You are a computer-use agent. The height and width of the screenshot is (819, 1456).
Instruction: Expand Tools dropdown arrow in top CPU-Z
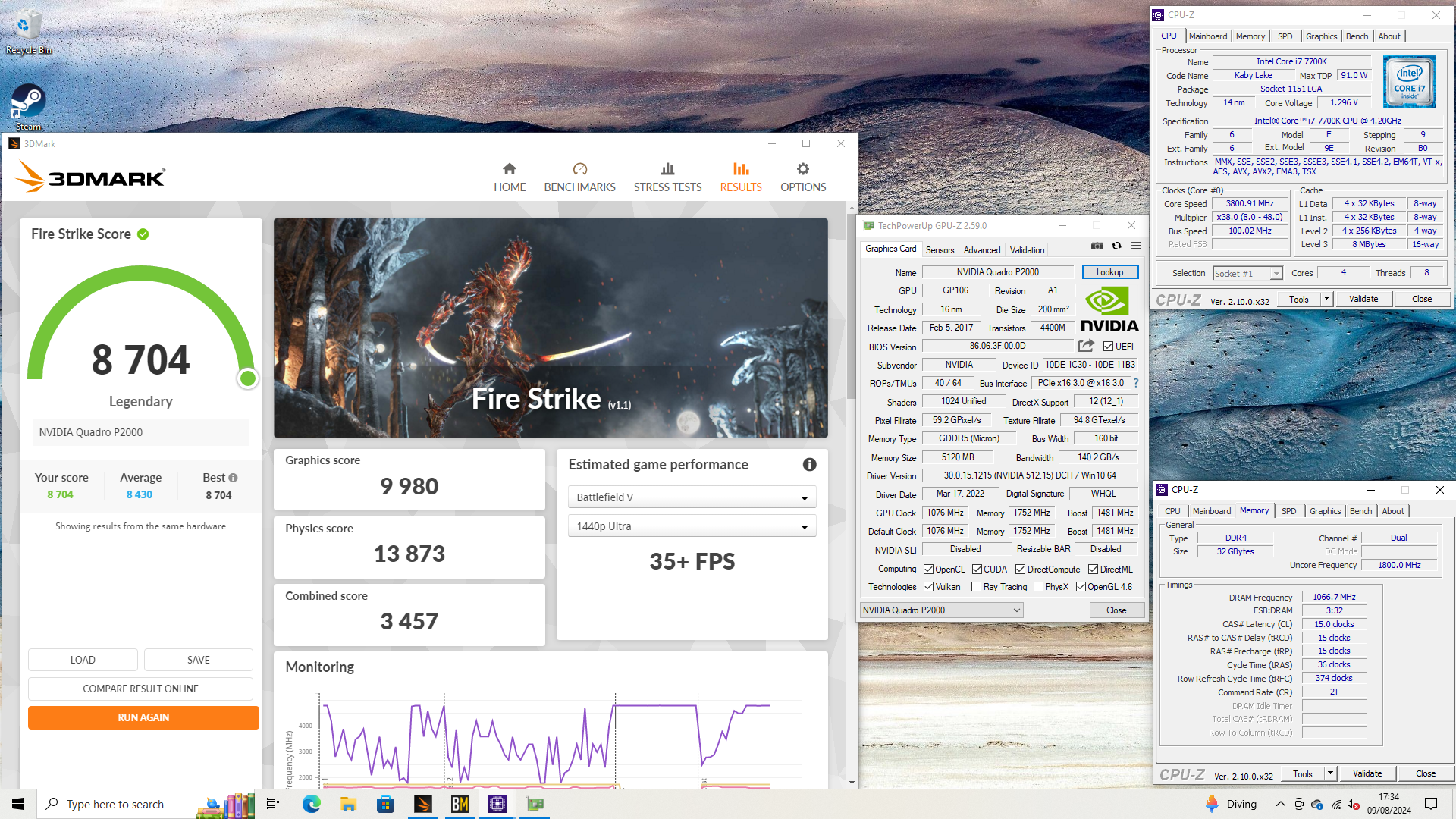1326,299
